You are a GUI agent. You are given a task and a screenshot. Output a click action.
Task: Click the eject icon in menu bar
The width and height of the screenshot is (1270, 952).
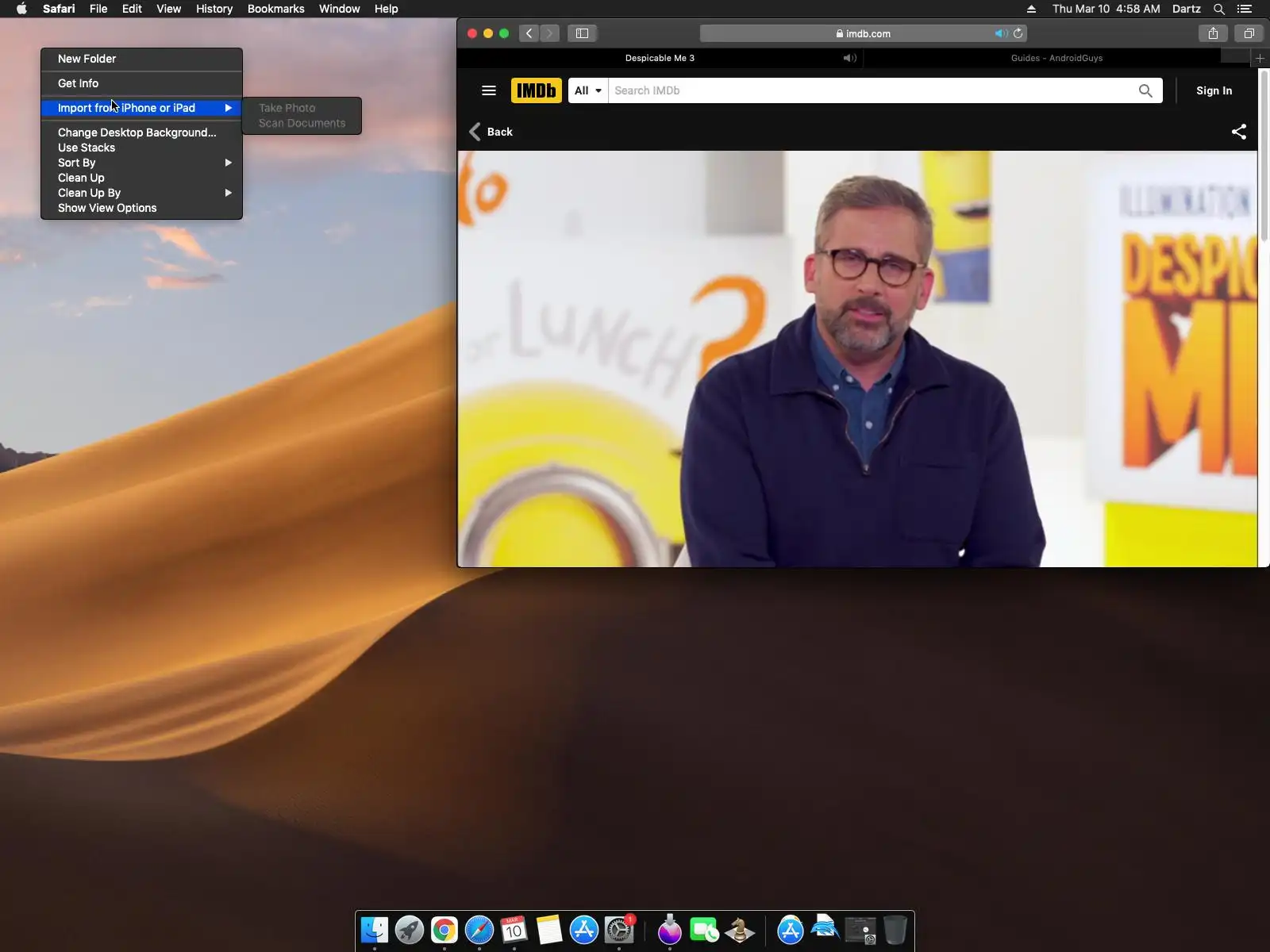1031,9
